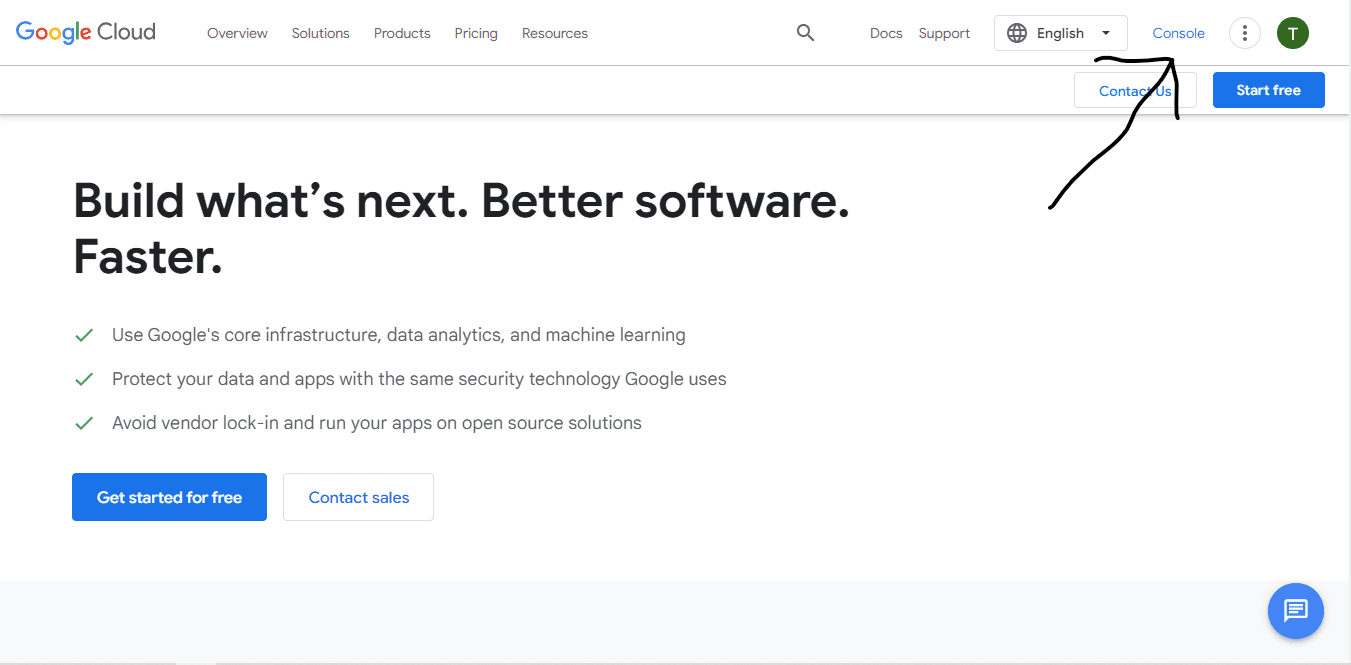
Task: Open the Docs link
Action: pos(886,33)
